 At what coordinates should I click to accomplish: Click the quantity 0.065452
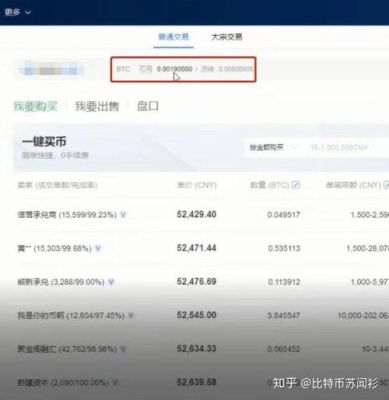click(x=284, y=349)
